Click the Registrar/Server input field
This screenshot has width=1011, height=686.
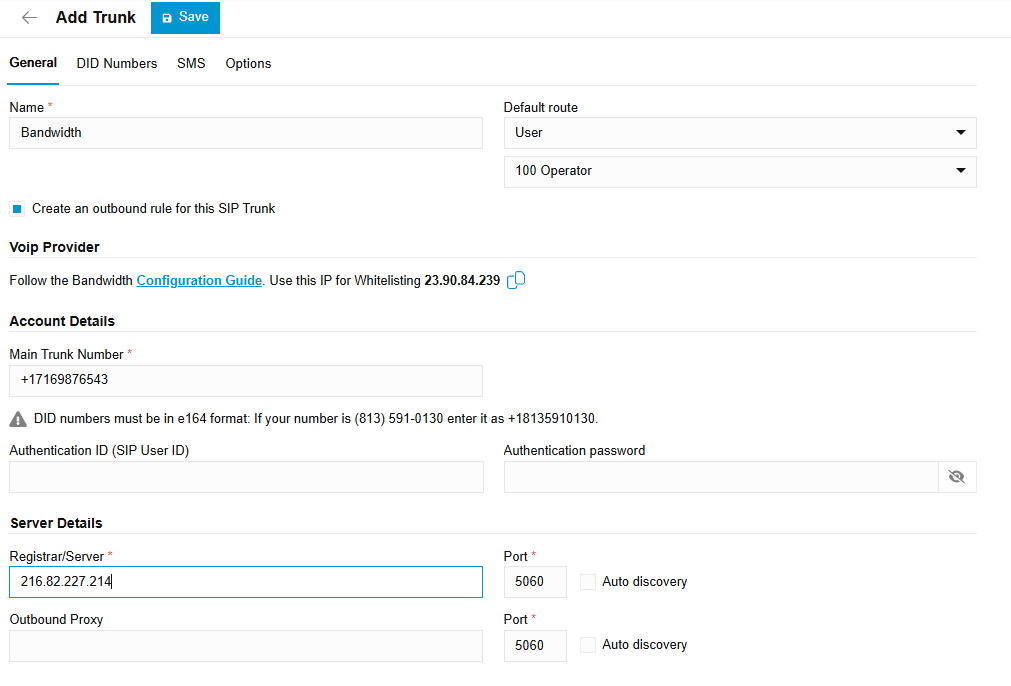[246, 582]
